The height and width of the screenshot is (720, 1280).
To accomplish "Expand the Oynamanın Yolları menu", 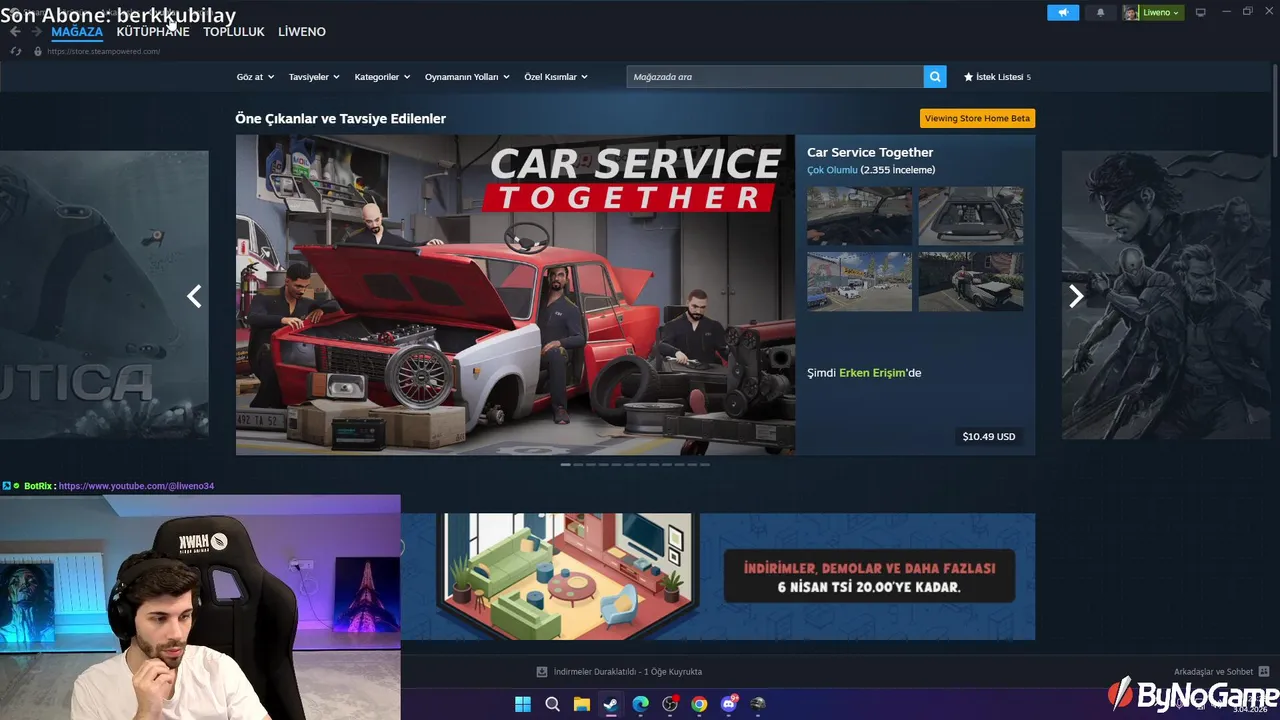I will [x=467, y=77].
